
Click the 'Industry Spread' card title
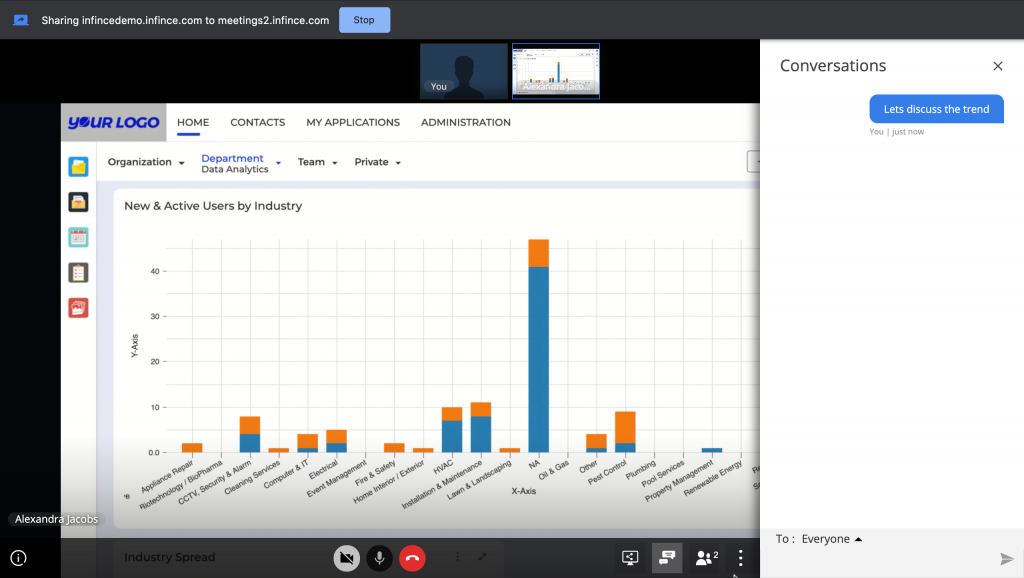pos(170,557)
